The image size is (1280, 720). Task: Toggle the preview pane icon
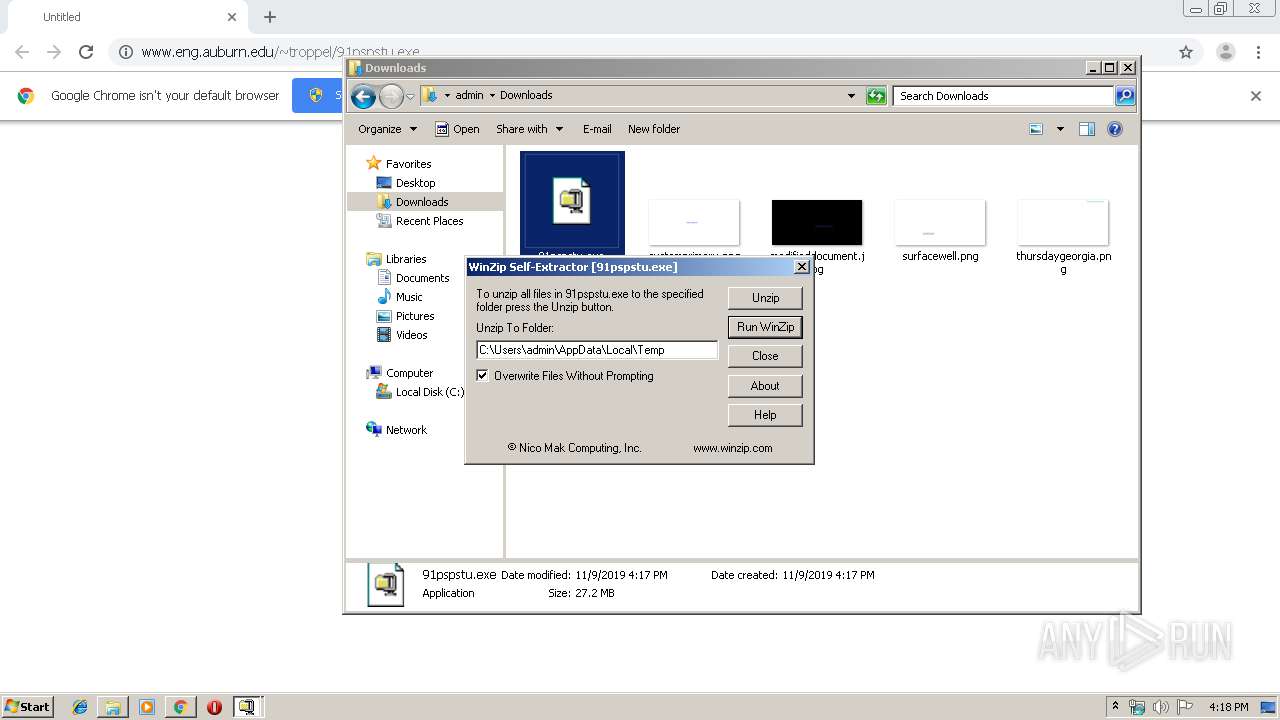(x=1087, y=129)
